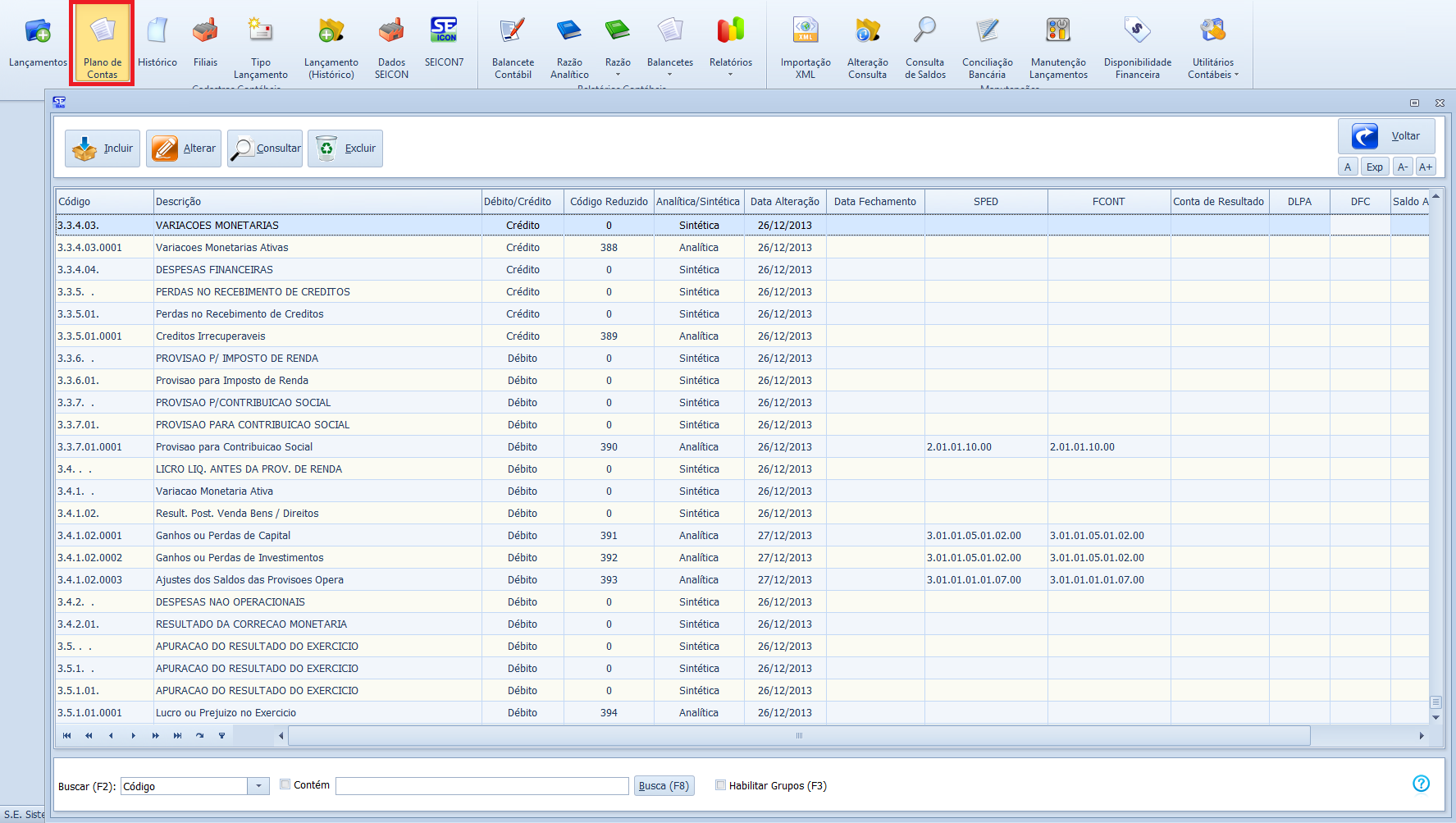Open Disponibilidade Financeira
The image size is (1456, 823).
(x=1137, y=48)
